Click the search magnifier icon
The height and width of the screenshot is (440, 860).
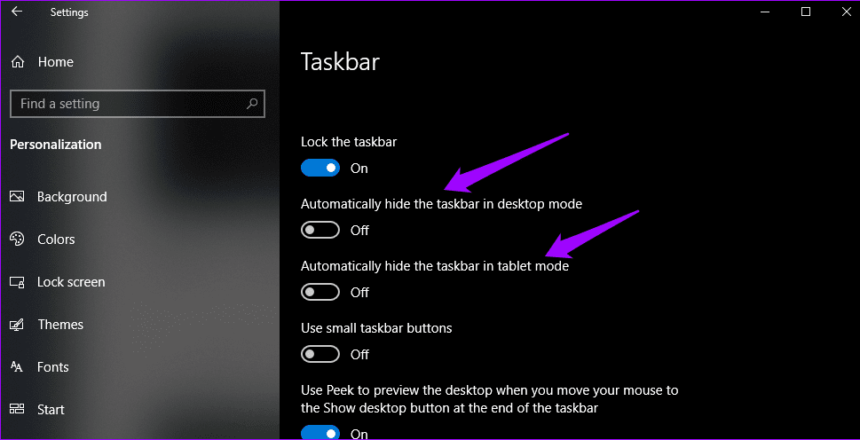252,104
